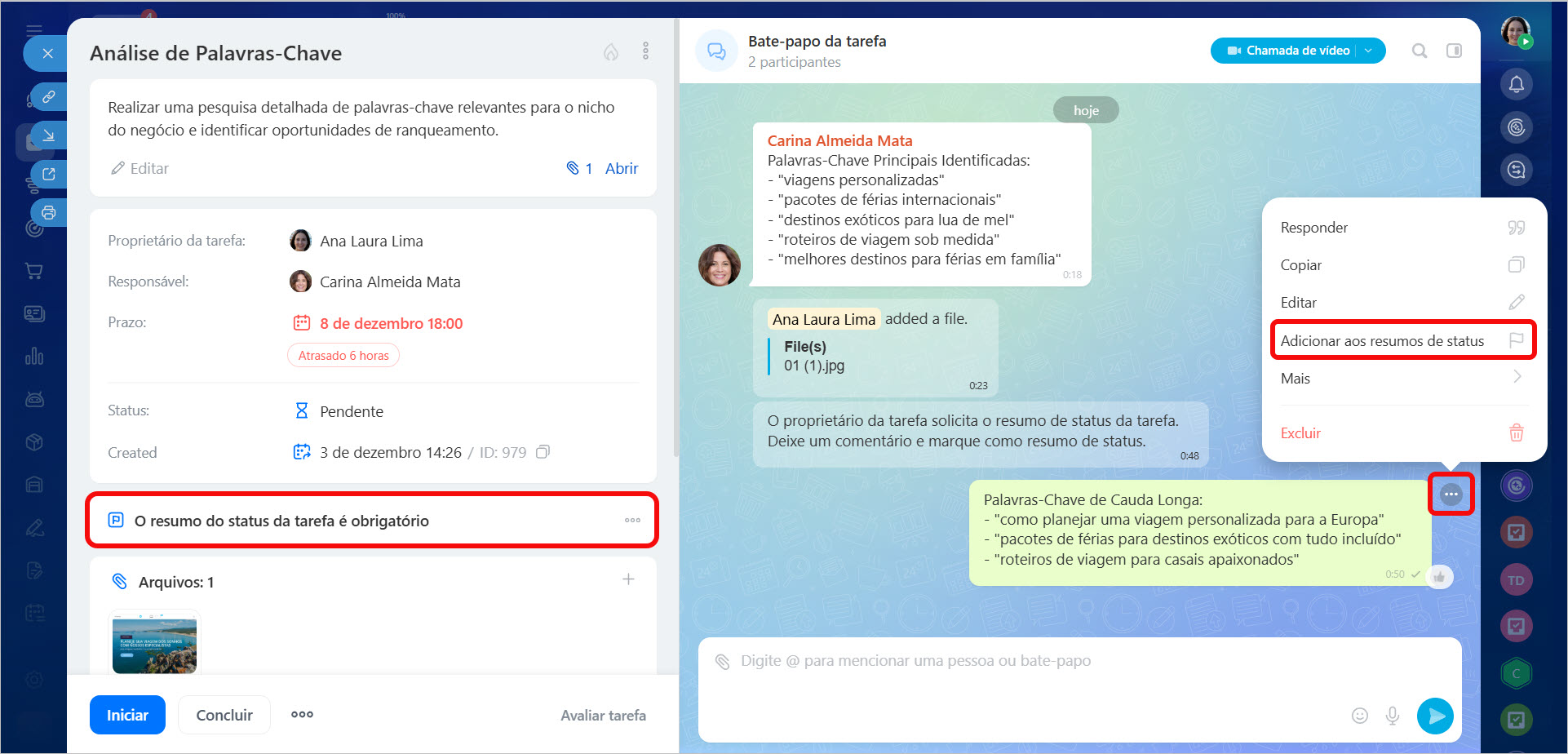This screenshot has width=1568, height=754.
Task: Click the fire priority icon in task header
Action: pyautogui.click(x=610, y=52)
